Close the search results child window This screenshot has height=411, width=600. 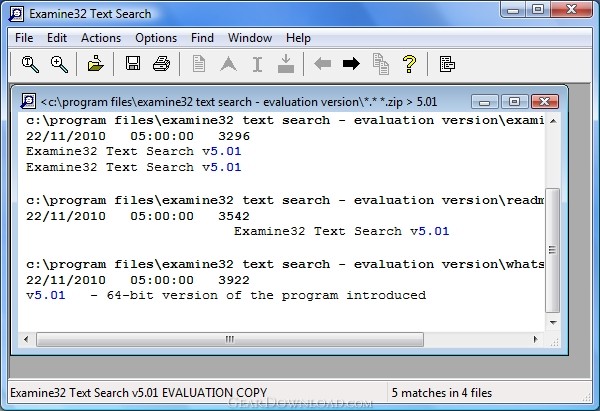point(544,102)
